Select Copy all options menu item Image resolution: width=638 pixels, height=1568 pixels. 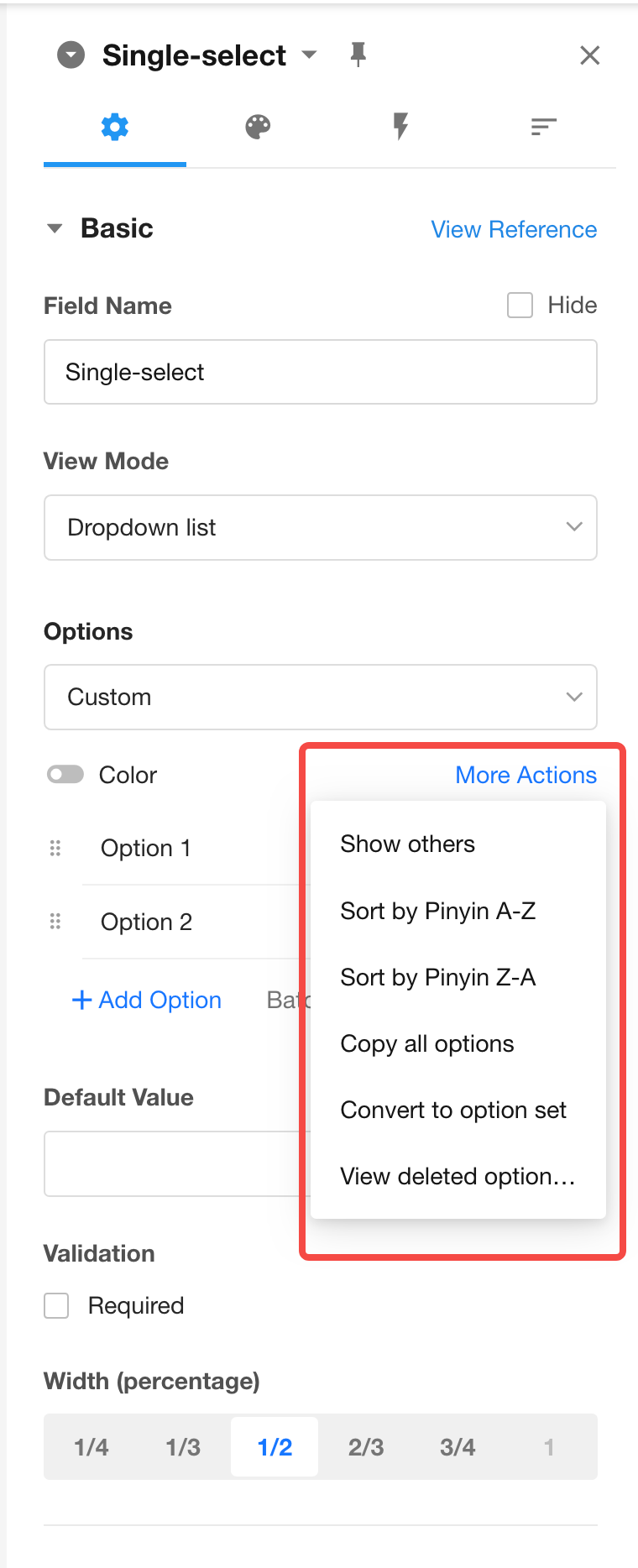click(426, 1043)
